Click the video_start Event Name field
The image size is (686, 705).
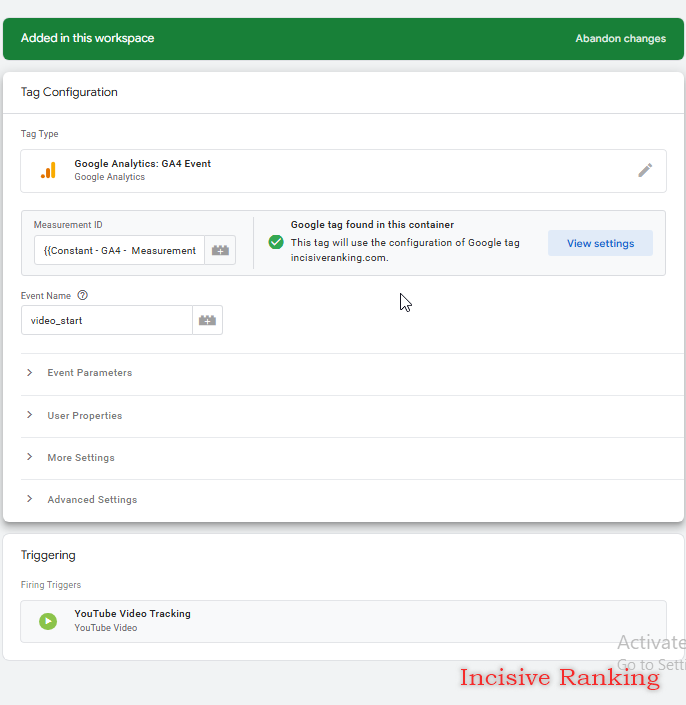(x=107, y=320)
